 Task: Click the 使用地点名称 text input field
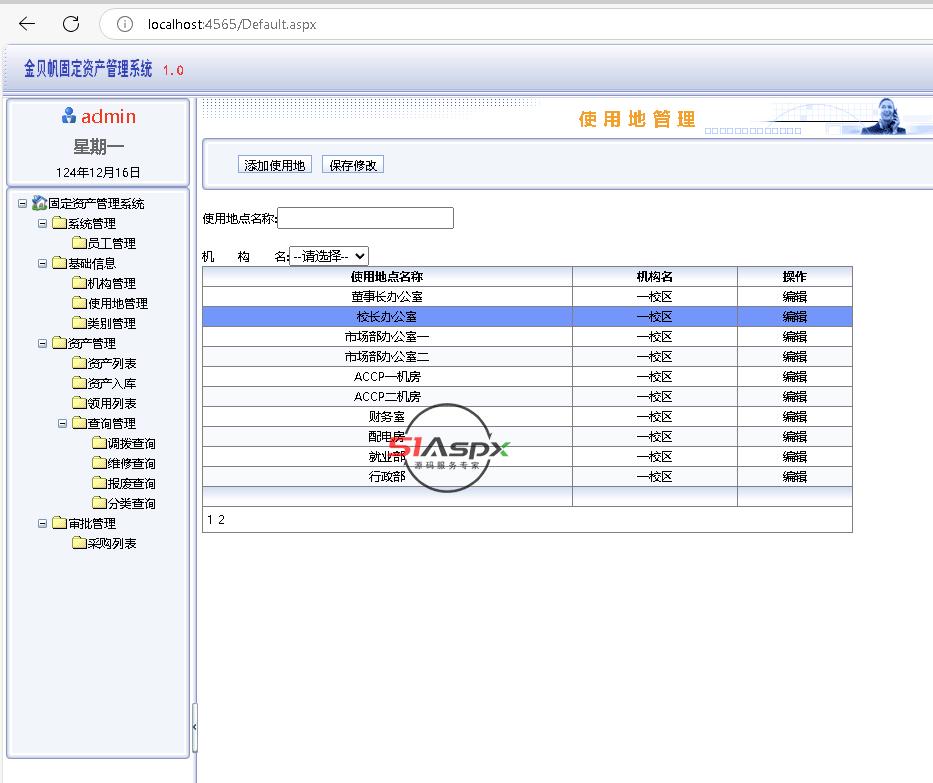365,218
